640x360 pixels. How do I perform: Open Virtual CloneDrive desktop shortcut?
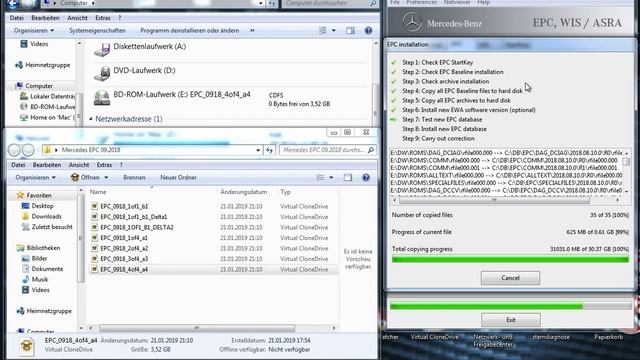tap(434, 337)
